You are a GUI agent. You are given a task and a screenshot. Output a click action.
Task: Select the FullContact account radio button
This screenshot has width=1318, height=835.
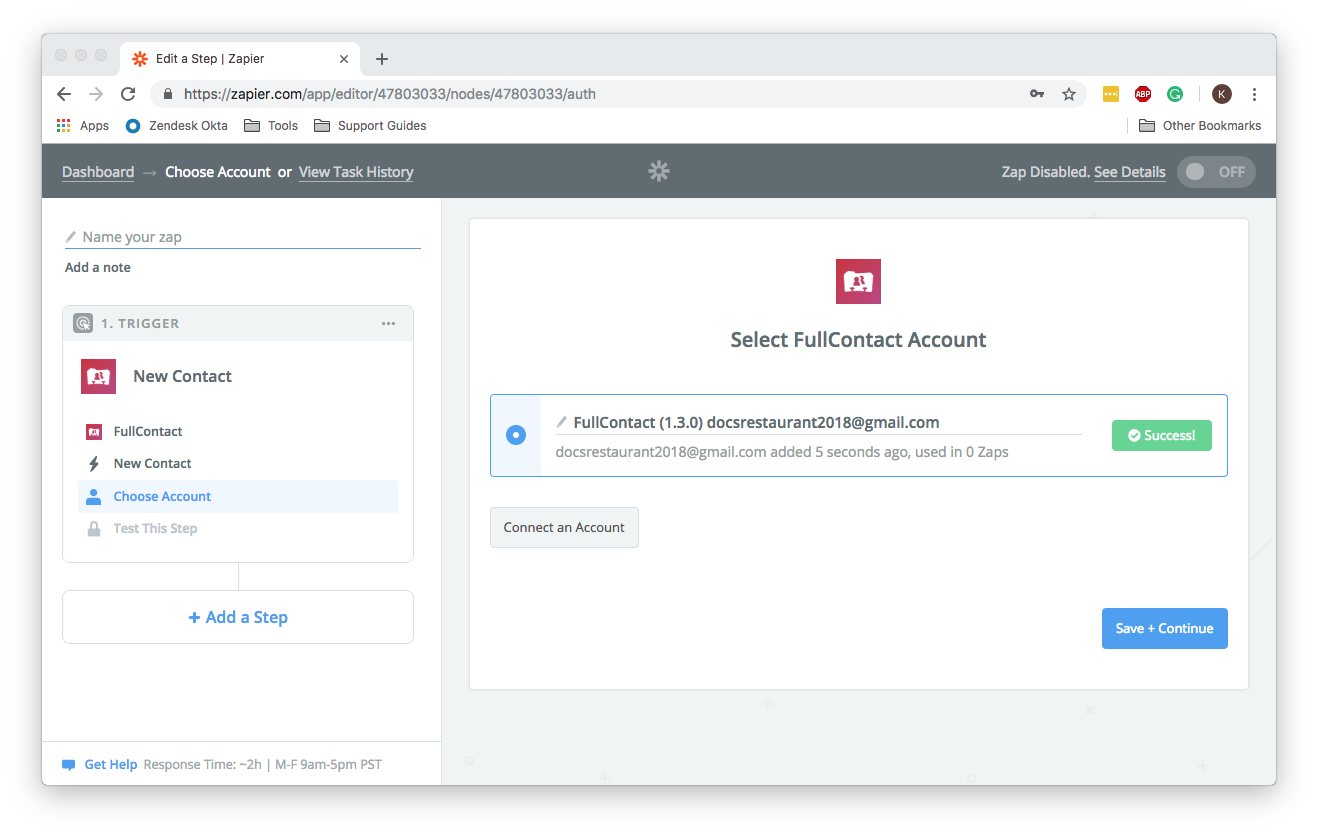click(x=516, y=435)
